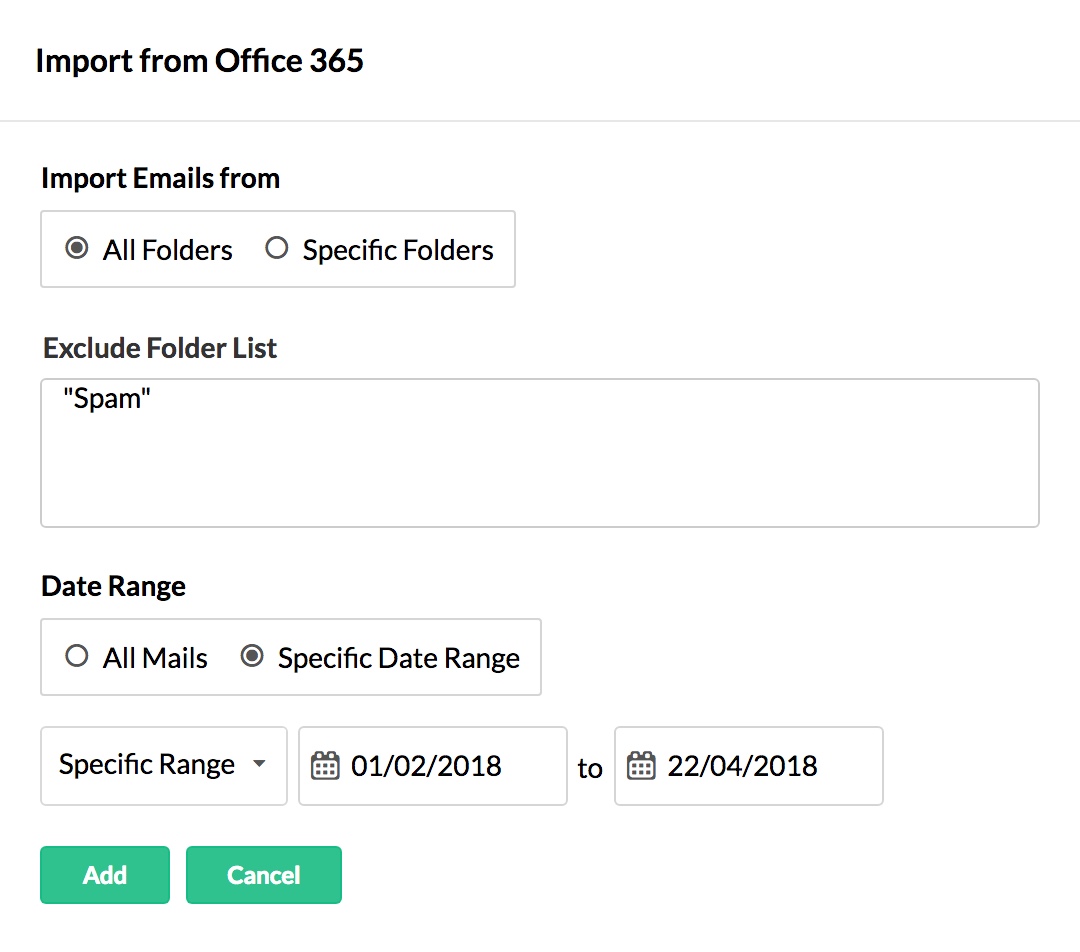
Task: Click the "to" text between date fields
Action: point(590,768)
